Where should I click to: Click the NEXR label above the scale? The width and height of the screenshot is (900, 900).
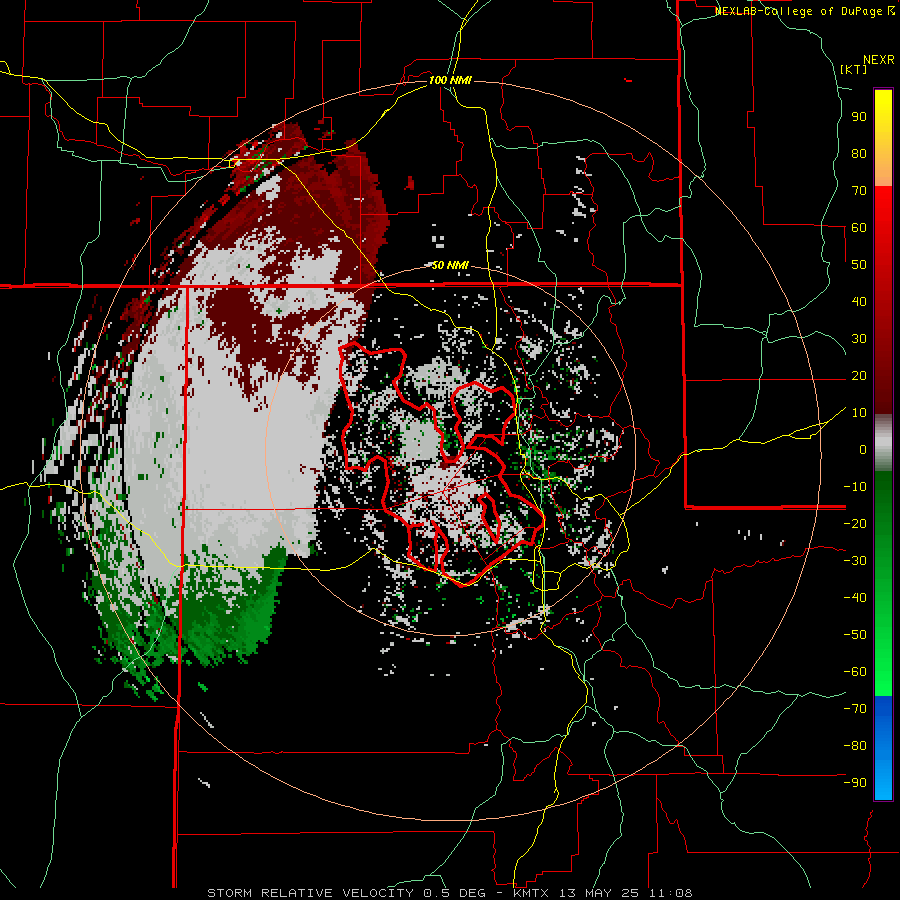pos(879,60)
